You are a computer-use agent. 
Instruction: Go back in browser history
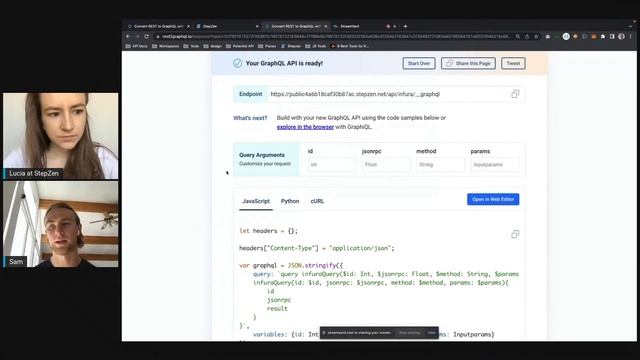tap(128, 36)
